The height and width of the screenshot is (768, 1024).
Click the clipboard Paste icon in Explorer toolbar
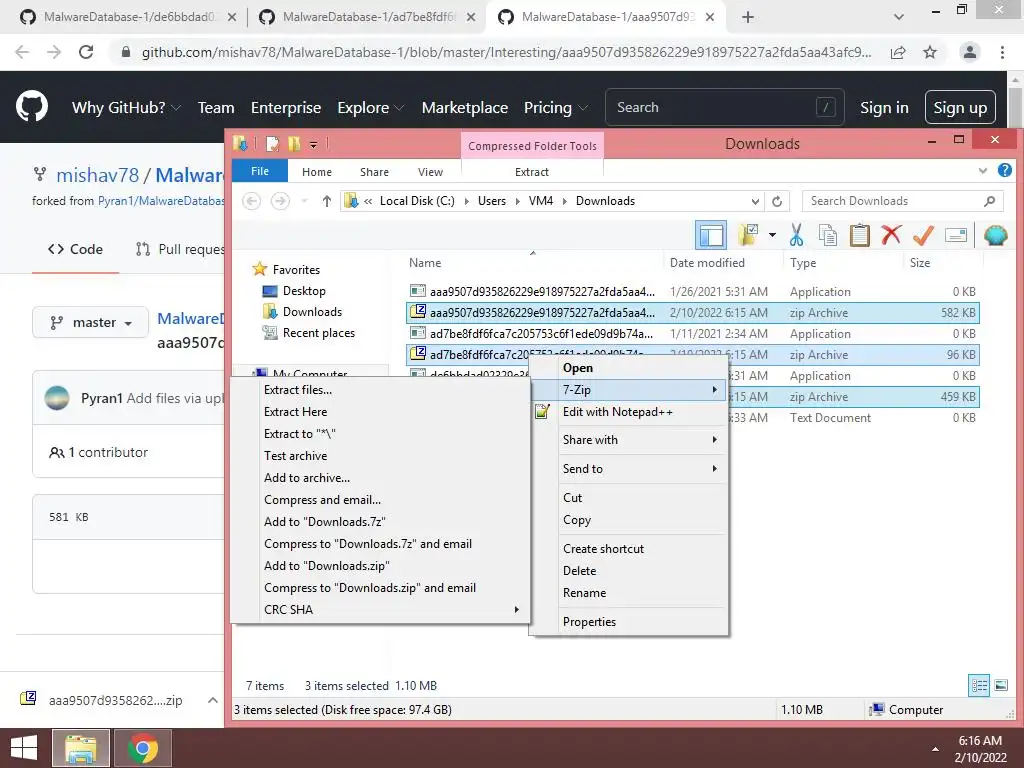pyautogui.click(x=859, y=235)
